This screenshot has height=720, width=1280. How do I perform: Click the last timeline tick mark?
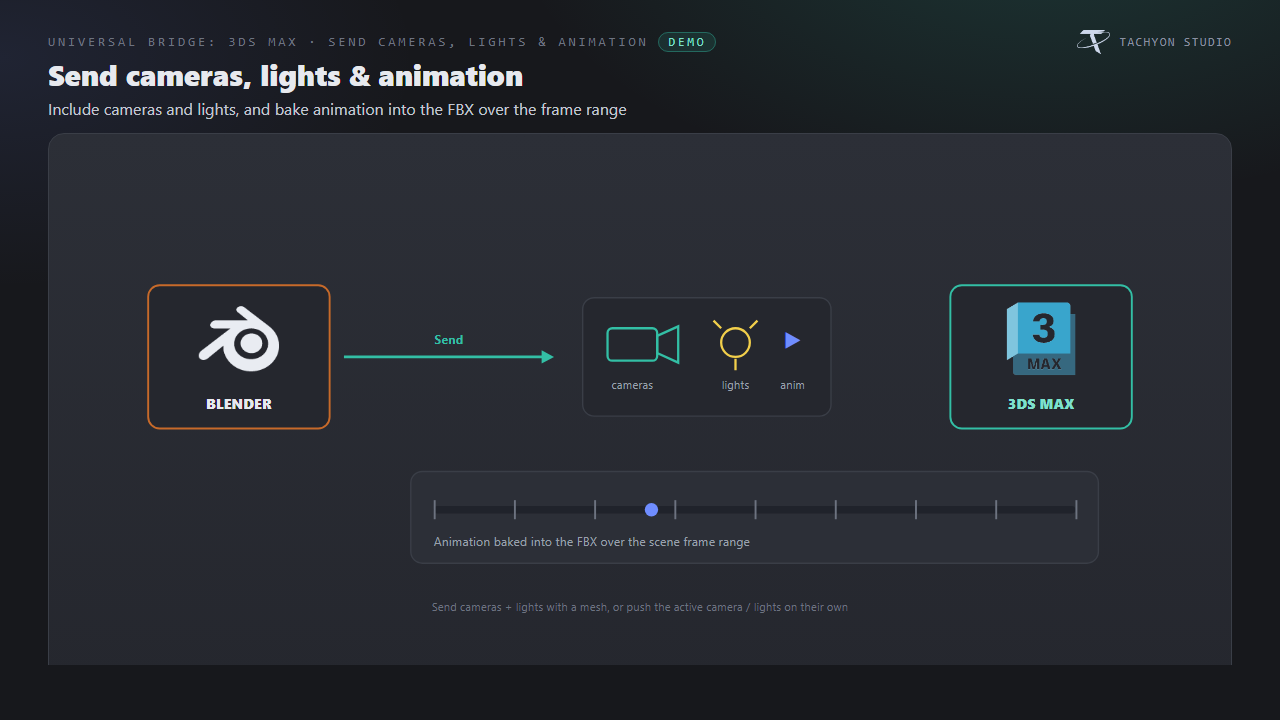(1076, 510)
